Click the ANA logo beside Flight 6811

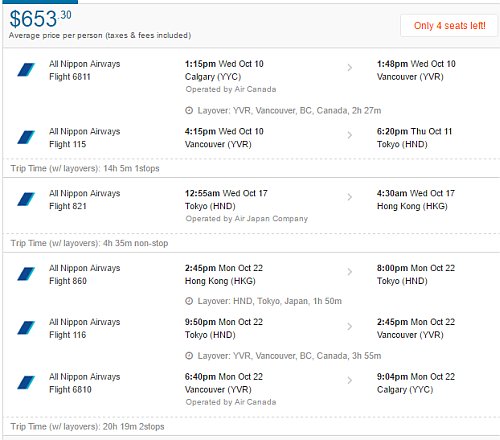coord(26,70)
